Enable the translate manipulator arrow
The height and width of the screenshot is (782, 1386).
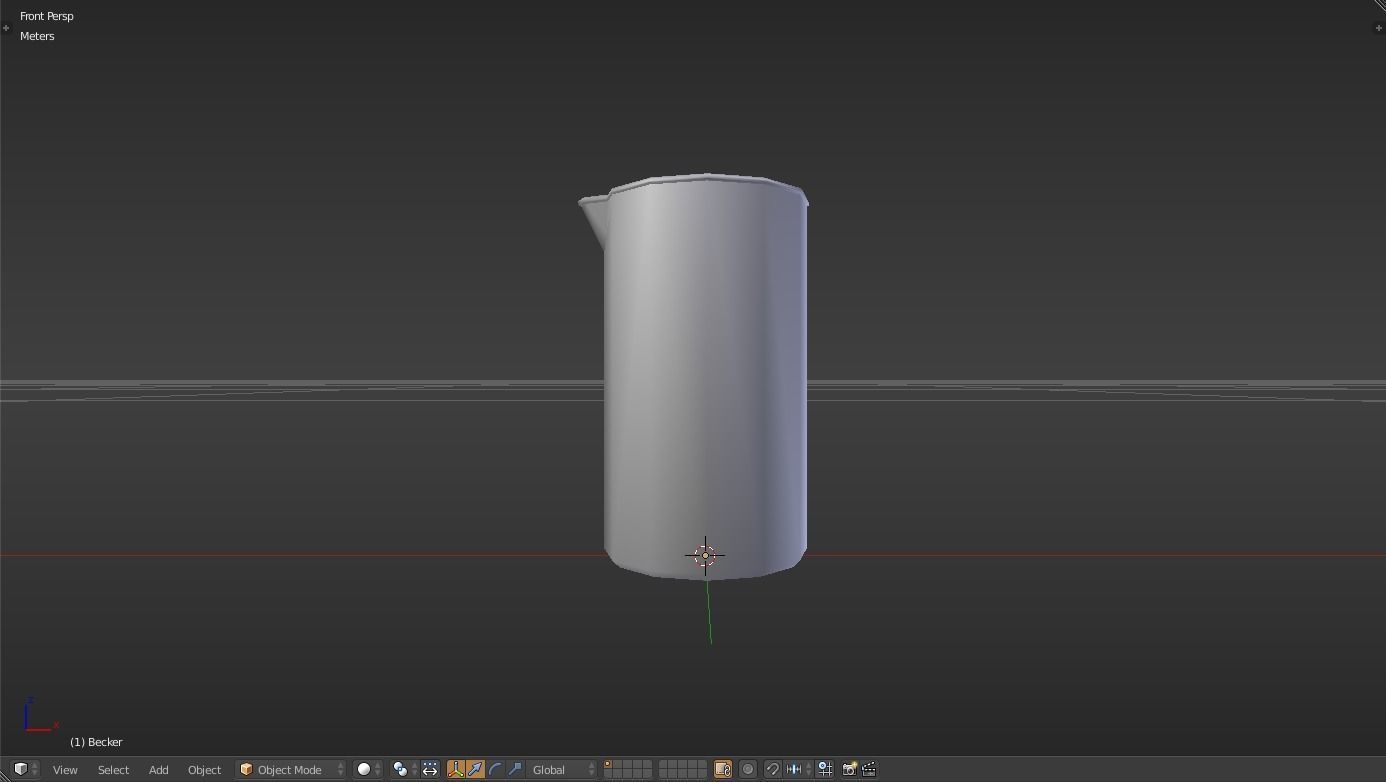coord(475,769)
